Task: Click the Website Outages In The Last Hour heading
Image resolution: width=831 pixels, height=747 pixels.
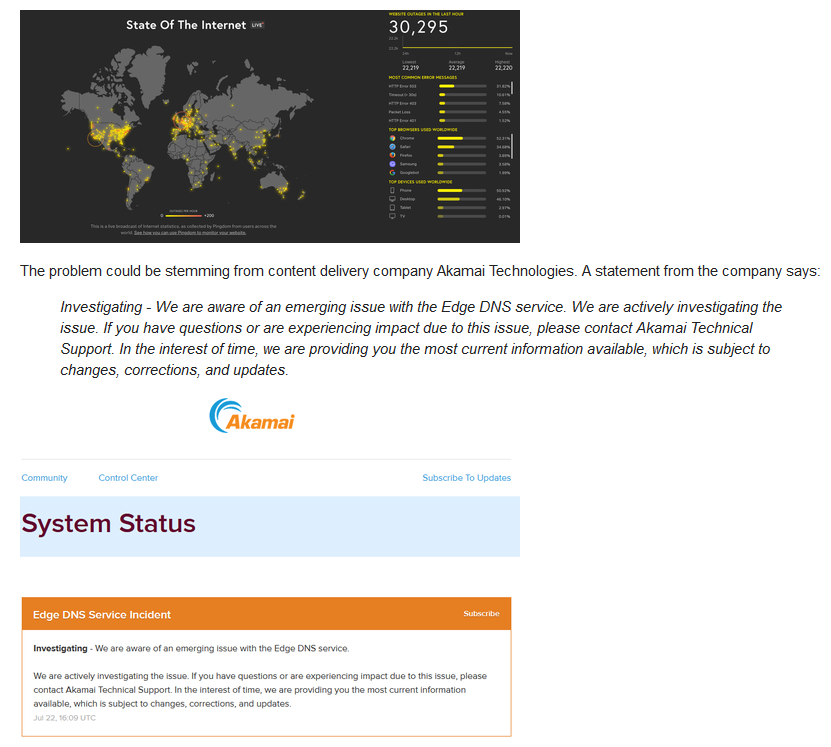Action: point(426,14)
